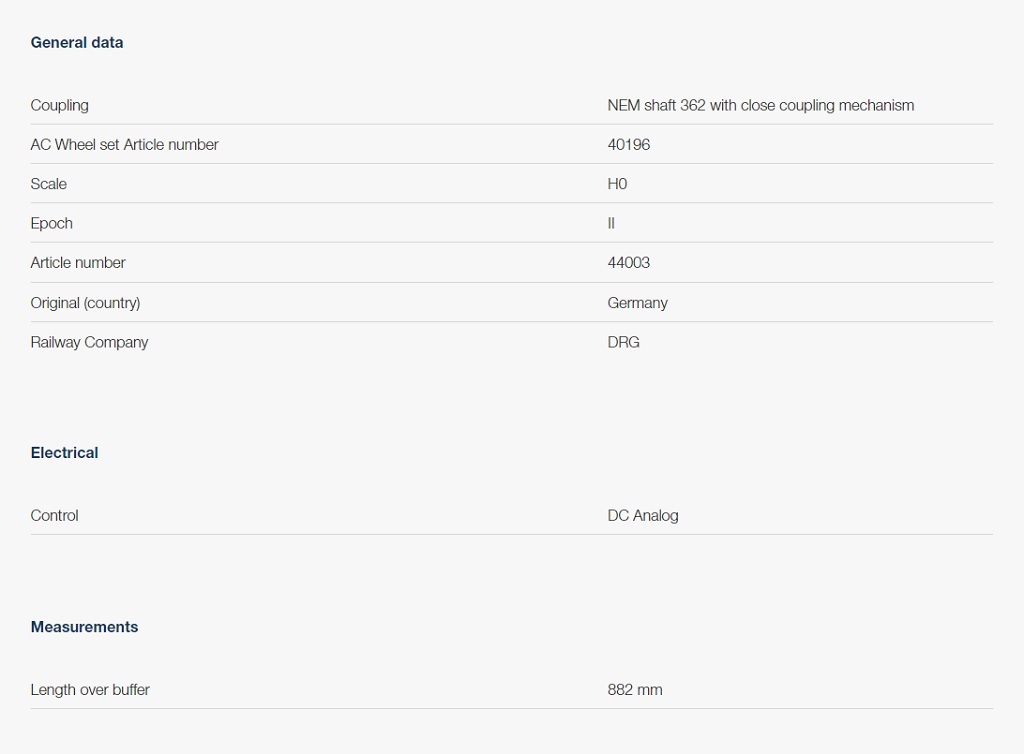Click the Measurements section heading
Image resolution: width=1024 pixels, height=754 pixels.
pyautogui.click(x=84, y=627)
